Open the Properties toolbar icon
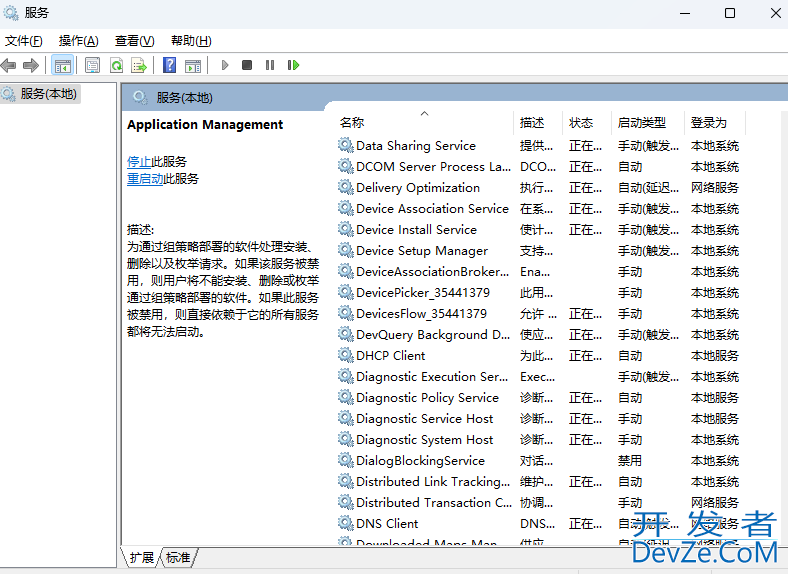 pyautogui.click(x=92, y=65)
